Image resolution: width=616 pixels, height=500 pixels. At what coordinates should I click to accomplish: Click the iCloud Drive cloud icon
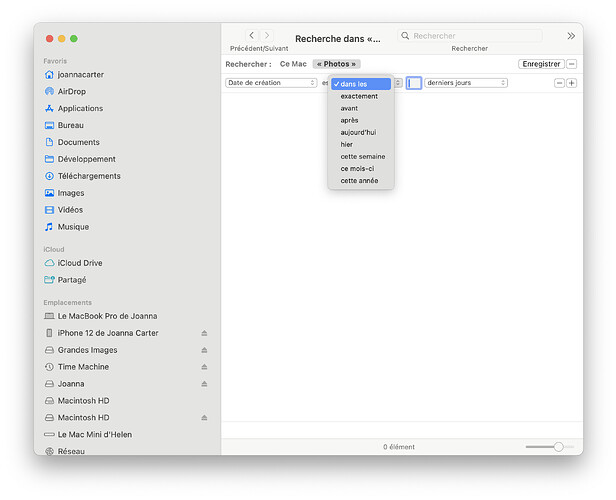click(x=49, y=263)
